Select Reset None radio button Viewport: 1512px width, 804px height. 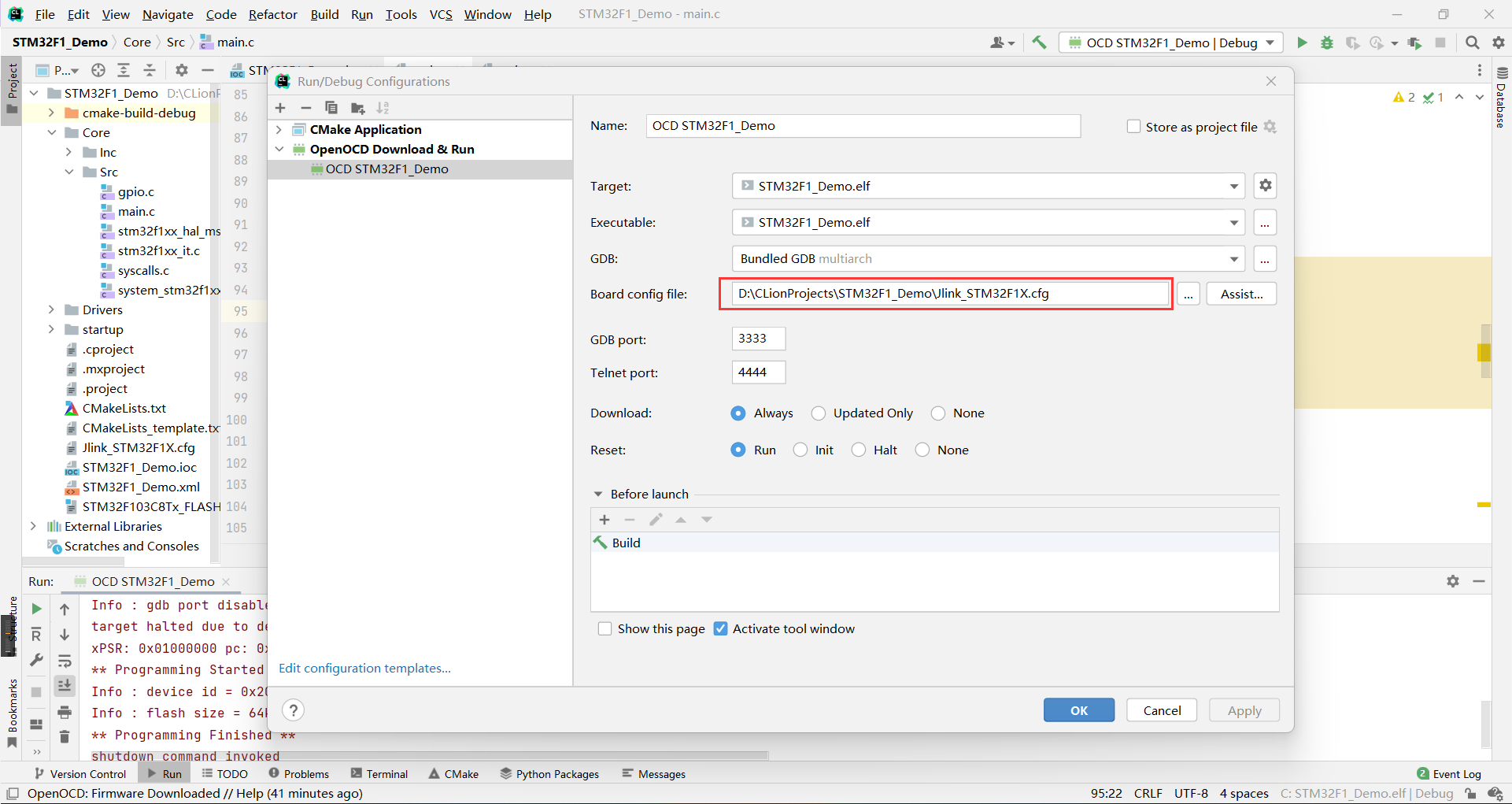tap(922, 450)
